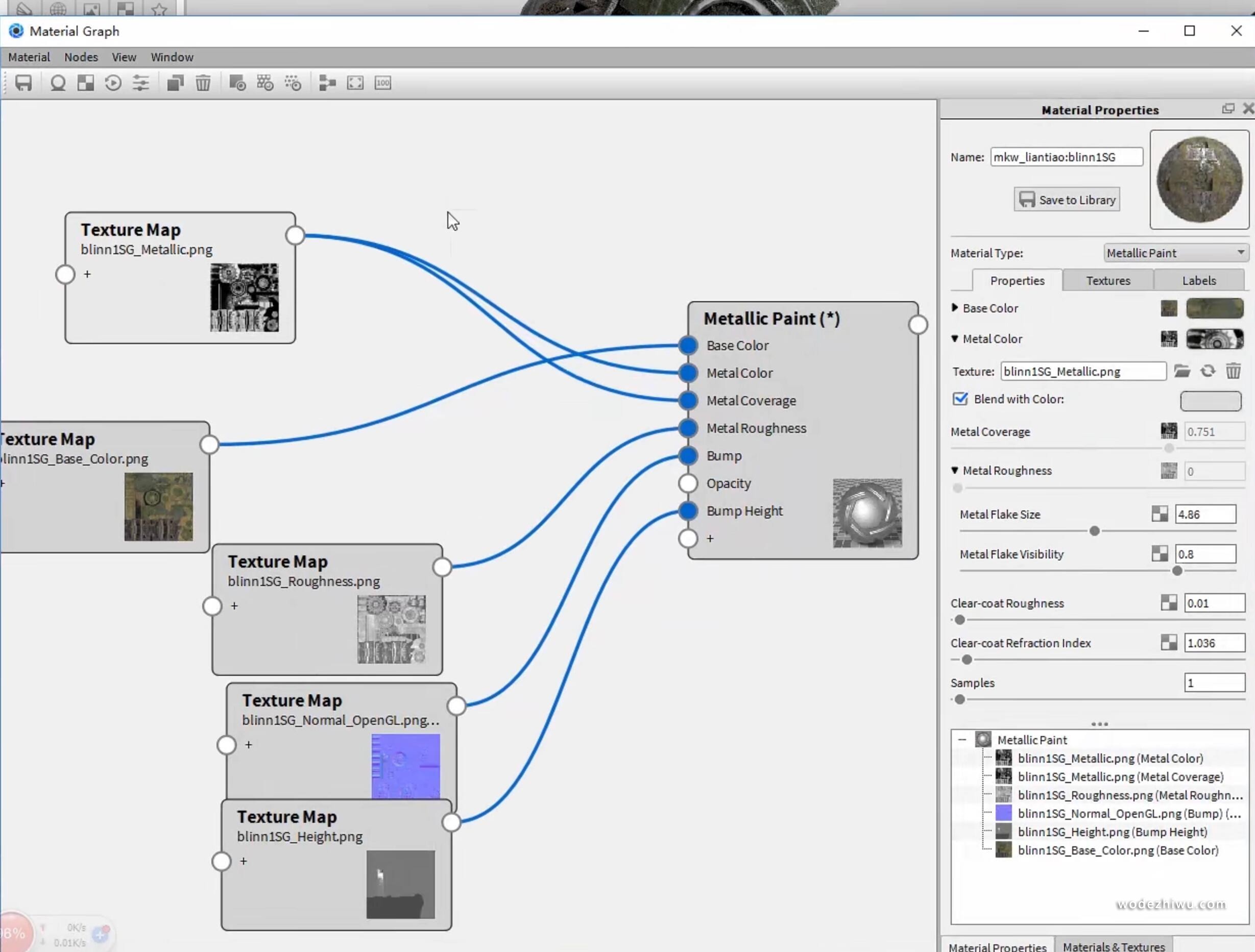
Task: Click the Save to Library button
Action: pyautogui.click(x=1066, y=200)
